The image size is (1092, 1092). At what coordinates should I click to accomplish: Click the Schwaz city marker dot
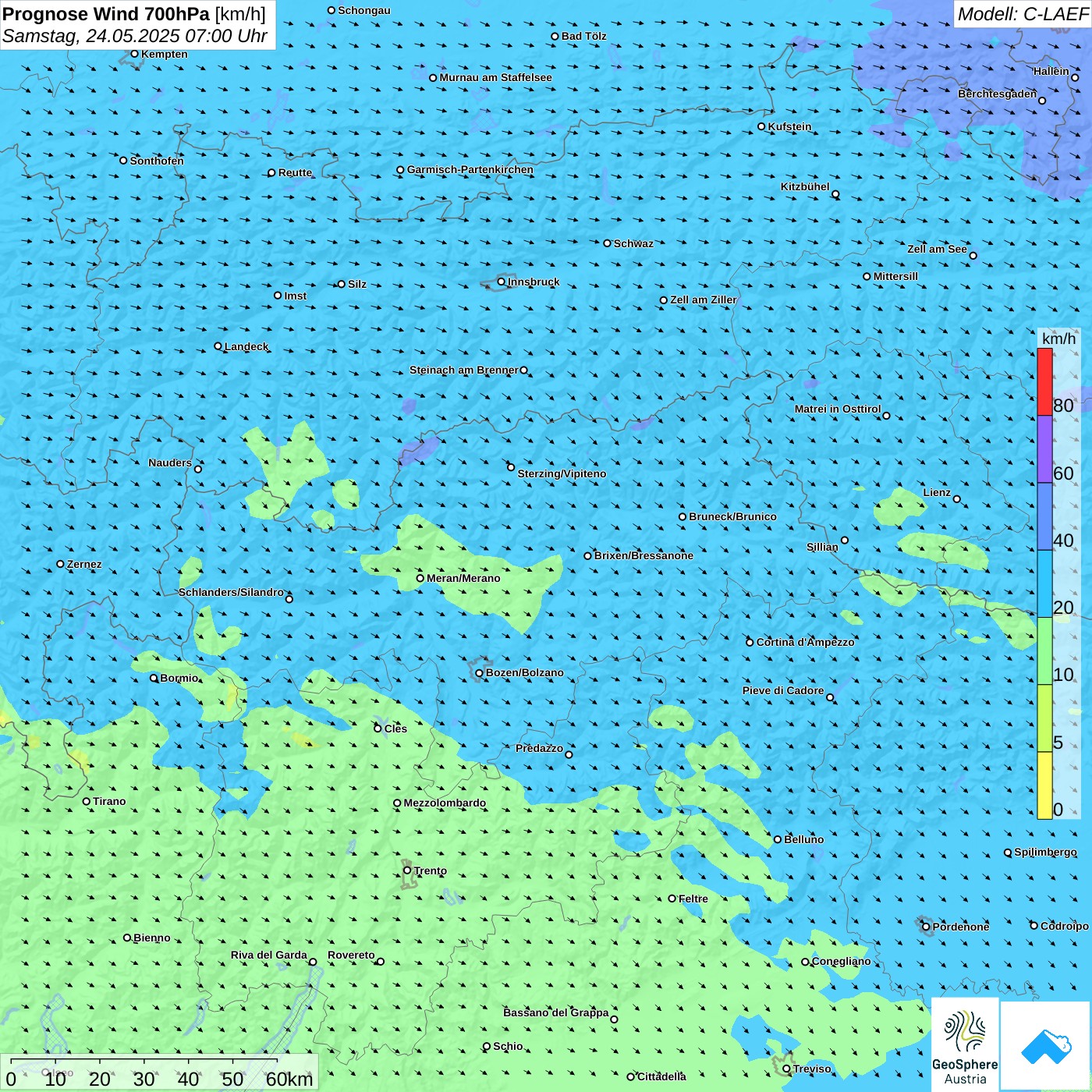607,243
